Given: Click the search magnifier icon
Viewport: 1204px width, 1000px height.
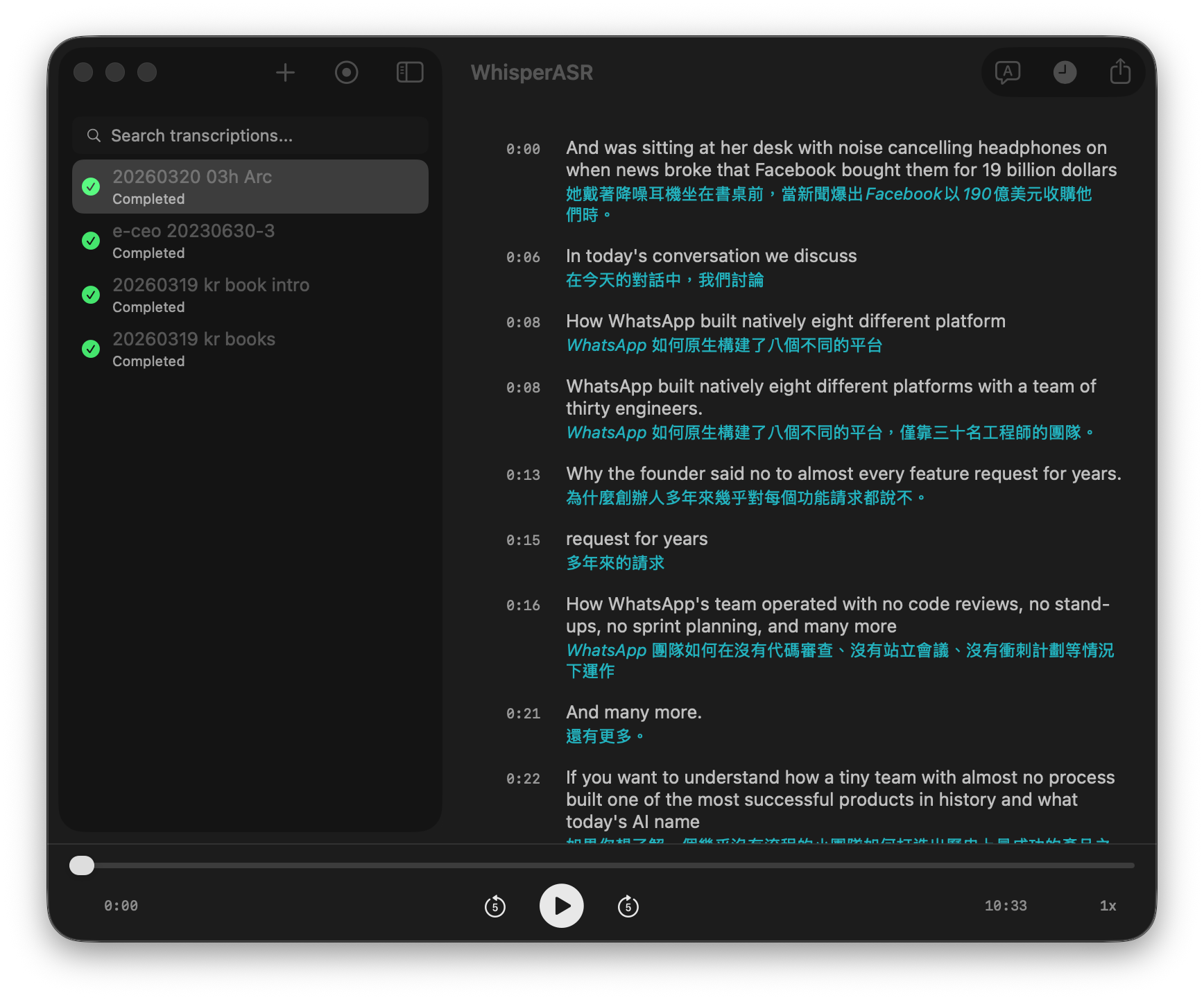Looking at the screenshot, I should [94, 136].
